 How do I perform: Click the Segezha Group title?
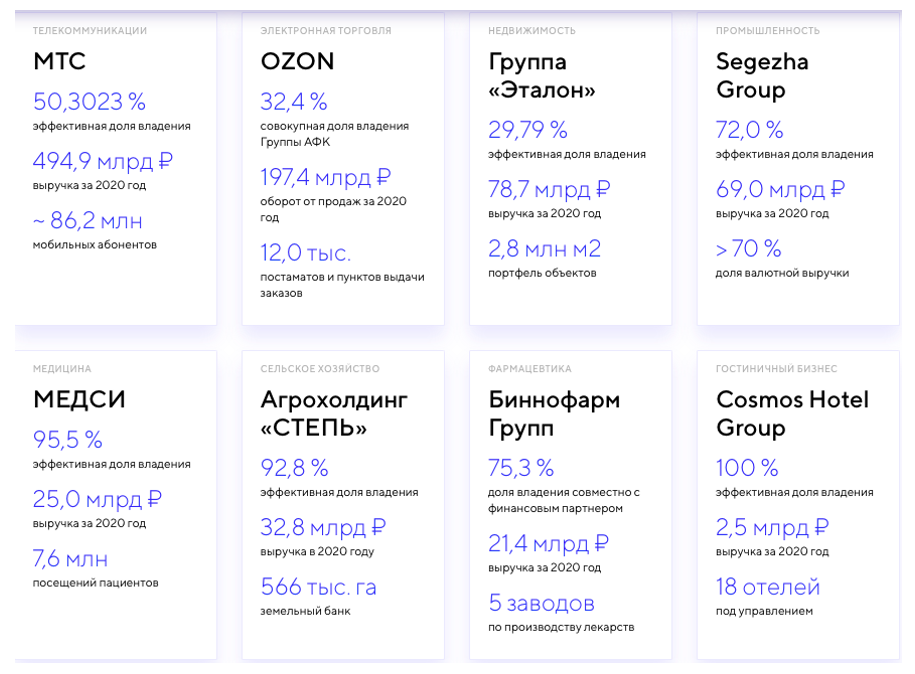762,76
